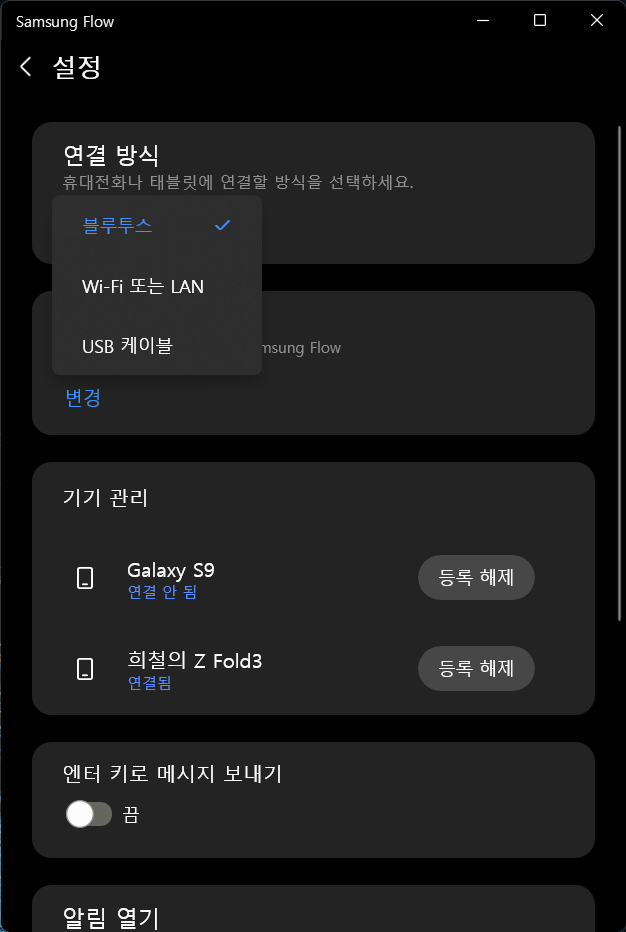Click the Z Fold3 phone icon
The image size is (626, 932).
tap(85, 669)
